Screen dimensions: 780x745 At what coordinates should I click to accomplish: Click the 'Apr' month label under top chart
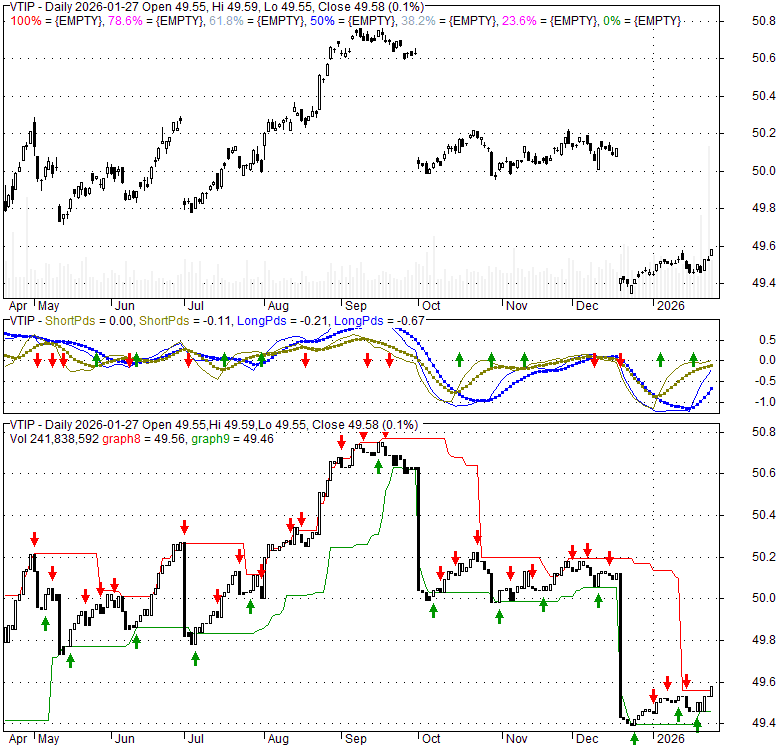[x=18, y=306]
